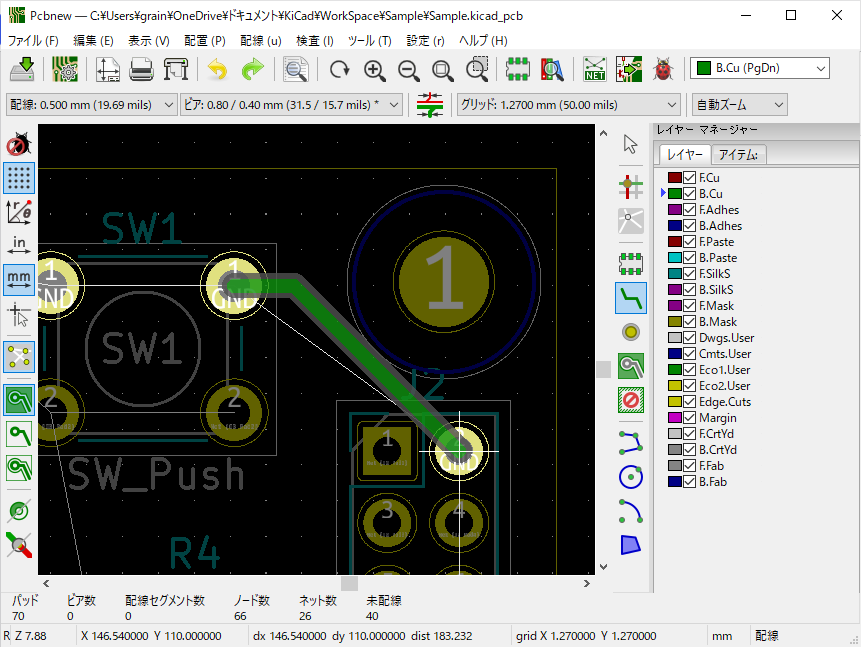Open the auto zoom dropdown
This screenshot has width=861, height=647.
pyautogui.click(x=739, y=104)
